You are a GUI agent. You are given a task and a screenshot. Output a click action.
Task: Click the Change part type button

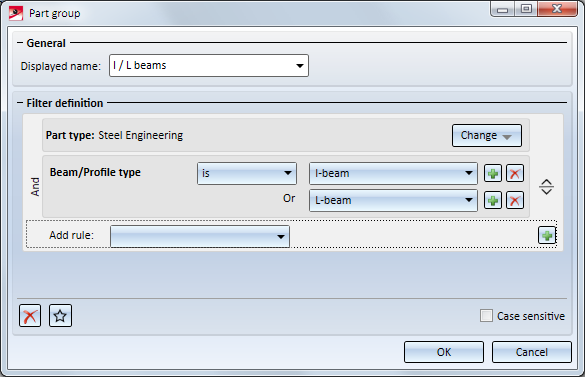(487, 135)
